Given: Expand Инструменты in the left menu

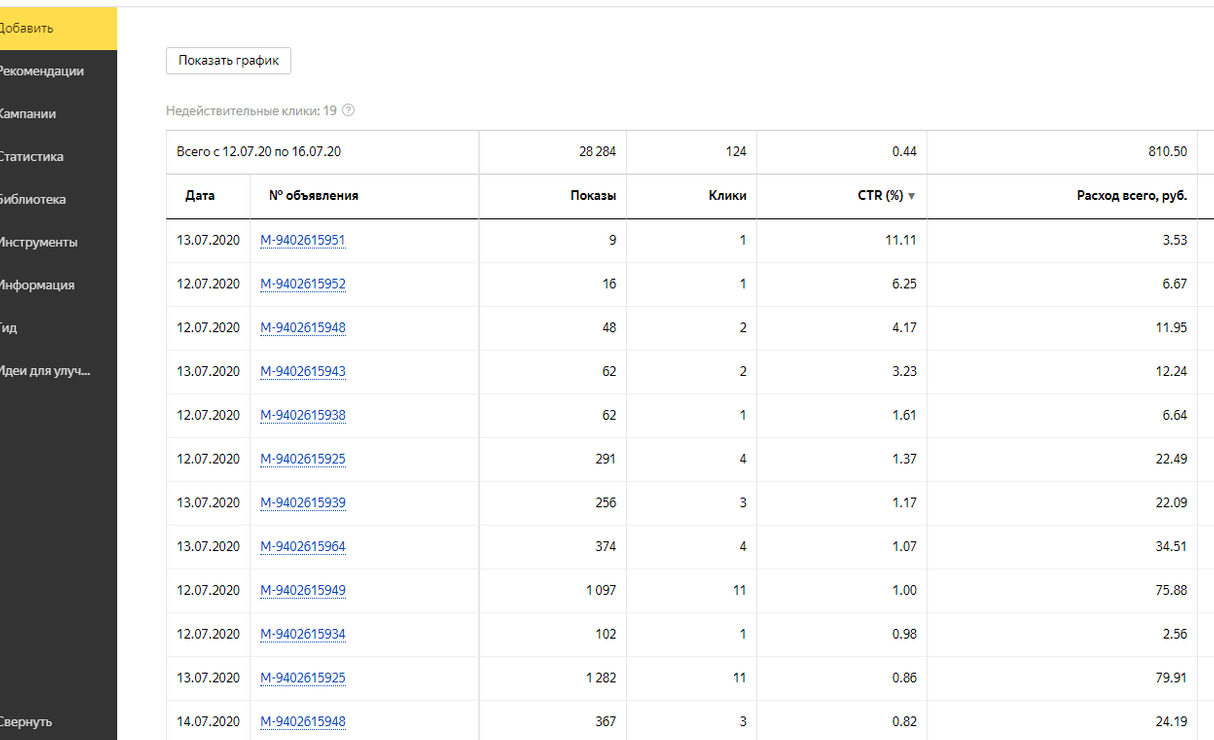Looking at the screenshot, I should click(x=39, y=242).
